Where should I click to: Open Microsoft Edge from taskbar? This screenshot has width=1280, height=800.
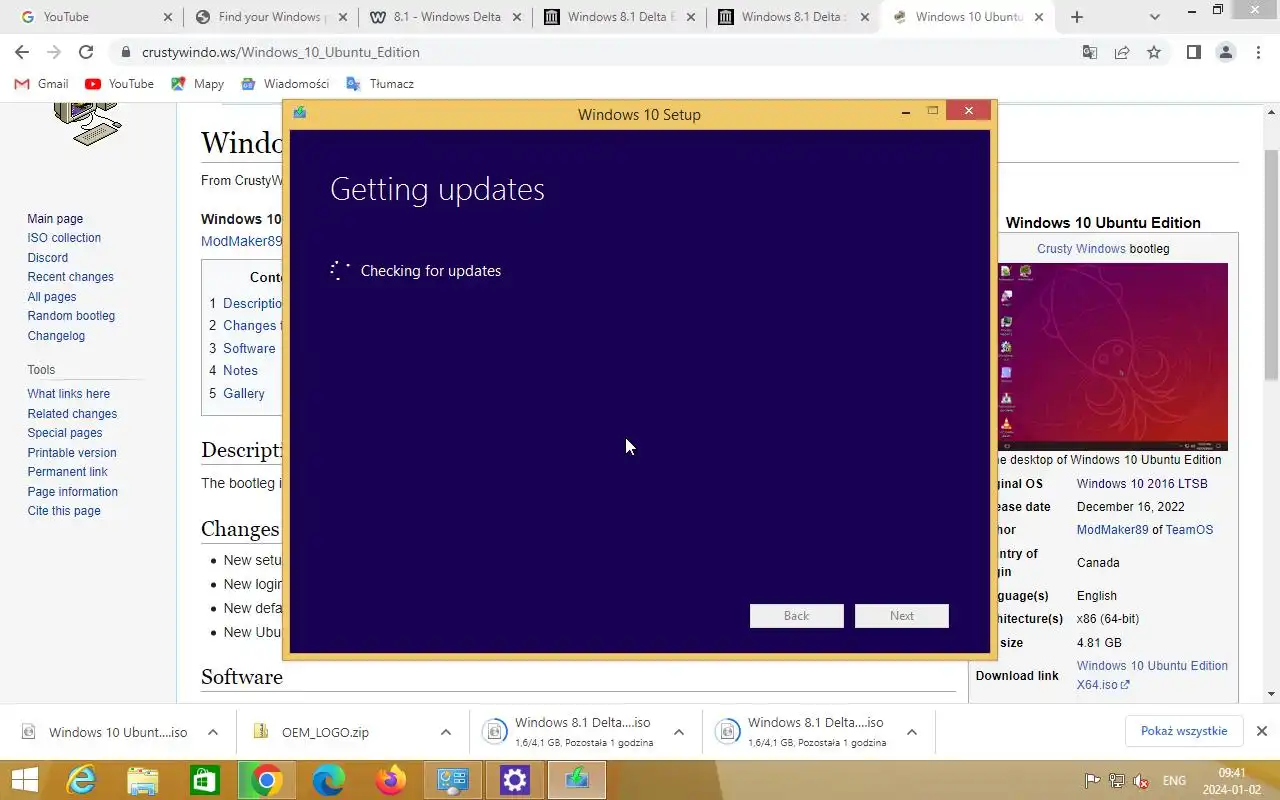(328, 780)
